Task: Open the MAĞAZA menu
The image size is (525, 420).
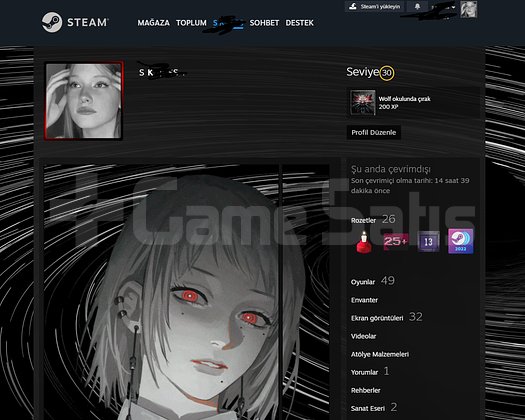Action: click(x=153, y=23)
